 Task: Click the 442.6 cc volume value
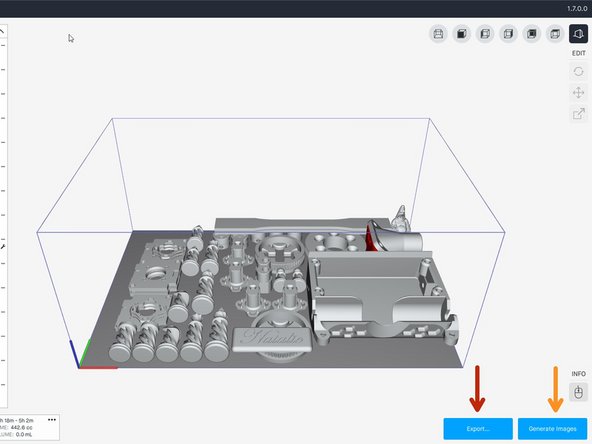pyautogui.click(x=22, y=427)
